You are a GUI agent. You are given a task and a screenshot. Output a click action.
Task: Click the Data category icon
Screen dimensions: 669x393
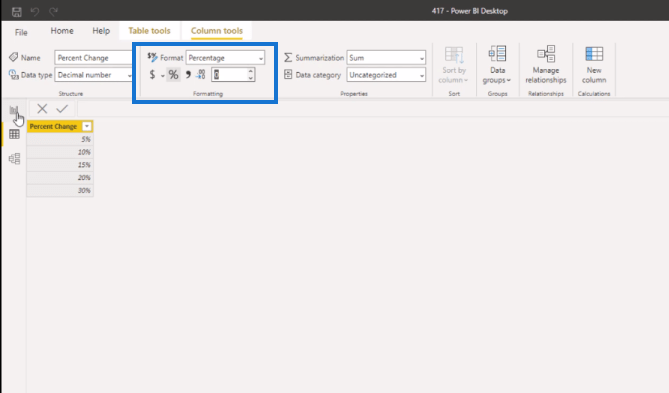tap(288, 75)
